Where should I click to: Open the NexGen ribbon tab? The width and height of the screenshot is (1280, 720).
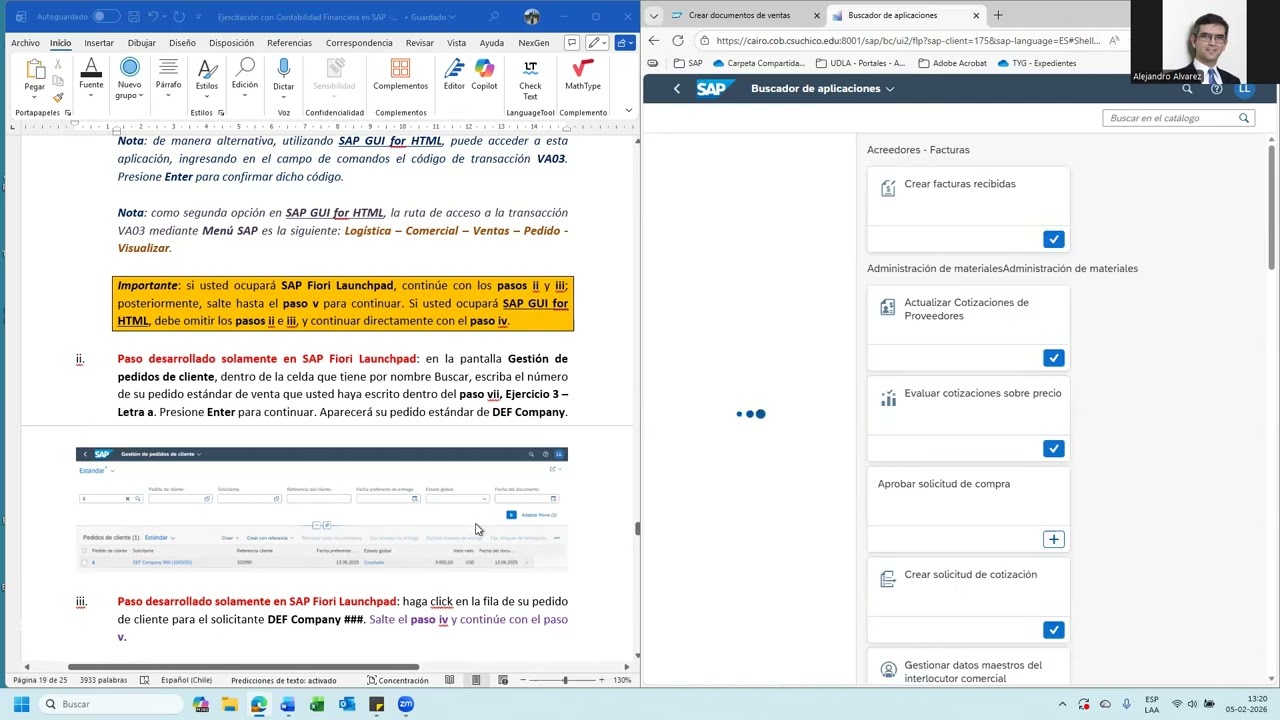click(x=533, y=43)
